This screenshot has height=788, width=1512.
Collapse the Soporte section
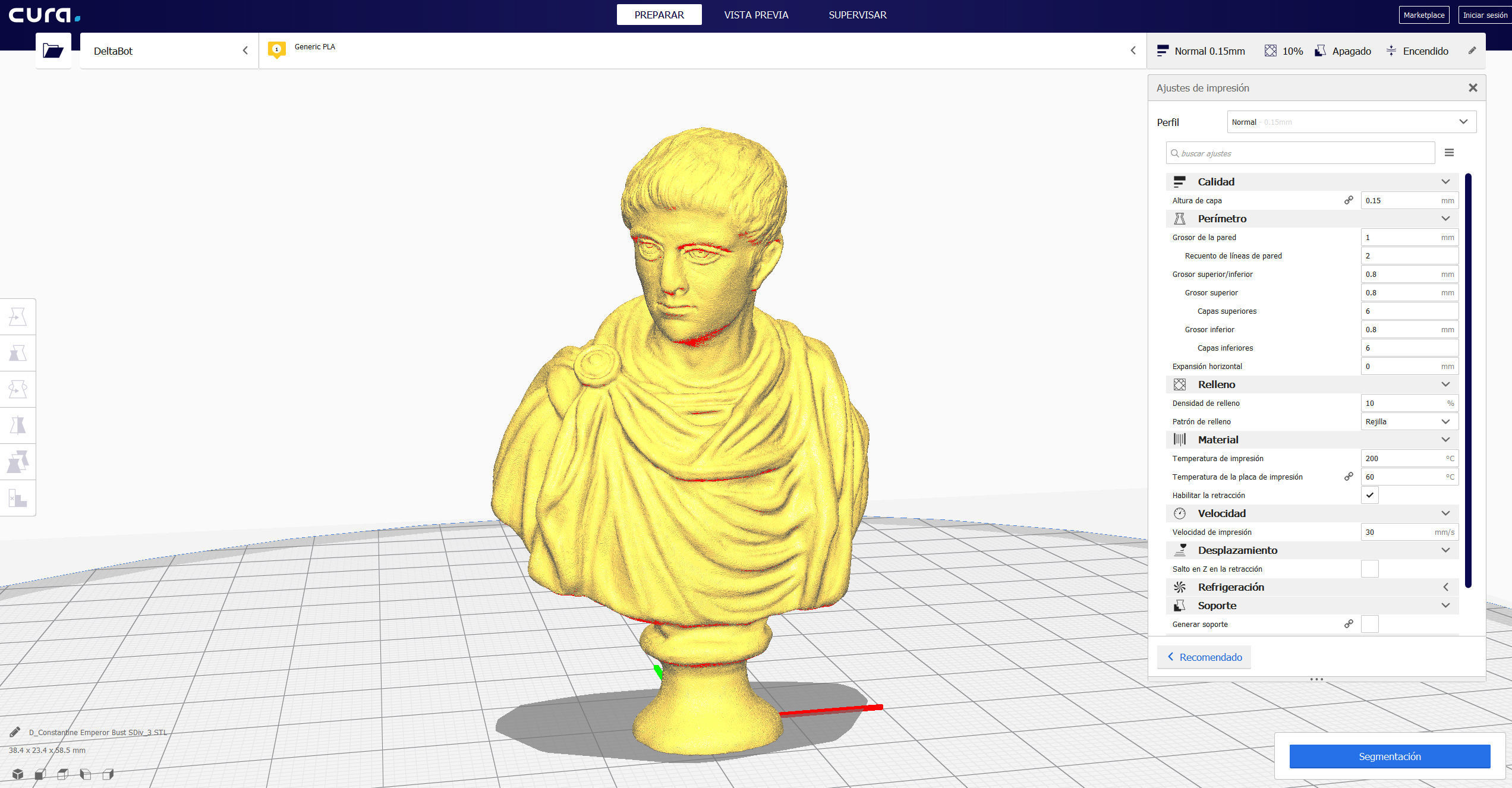(1312, 606)
